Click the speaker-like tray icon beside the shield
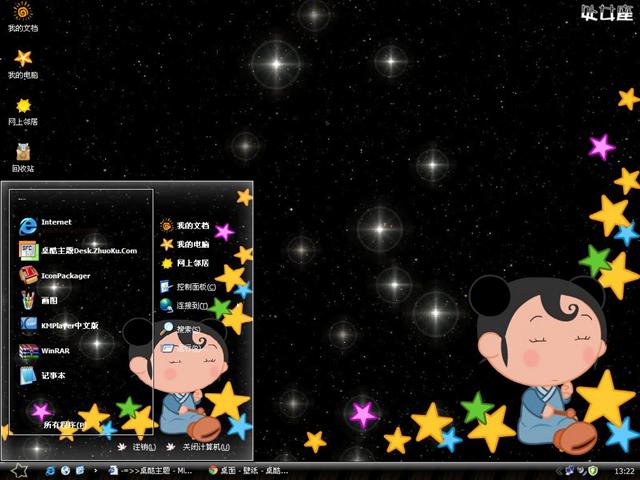The image size is (640, 480). click(x=581, y=471)
